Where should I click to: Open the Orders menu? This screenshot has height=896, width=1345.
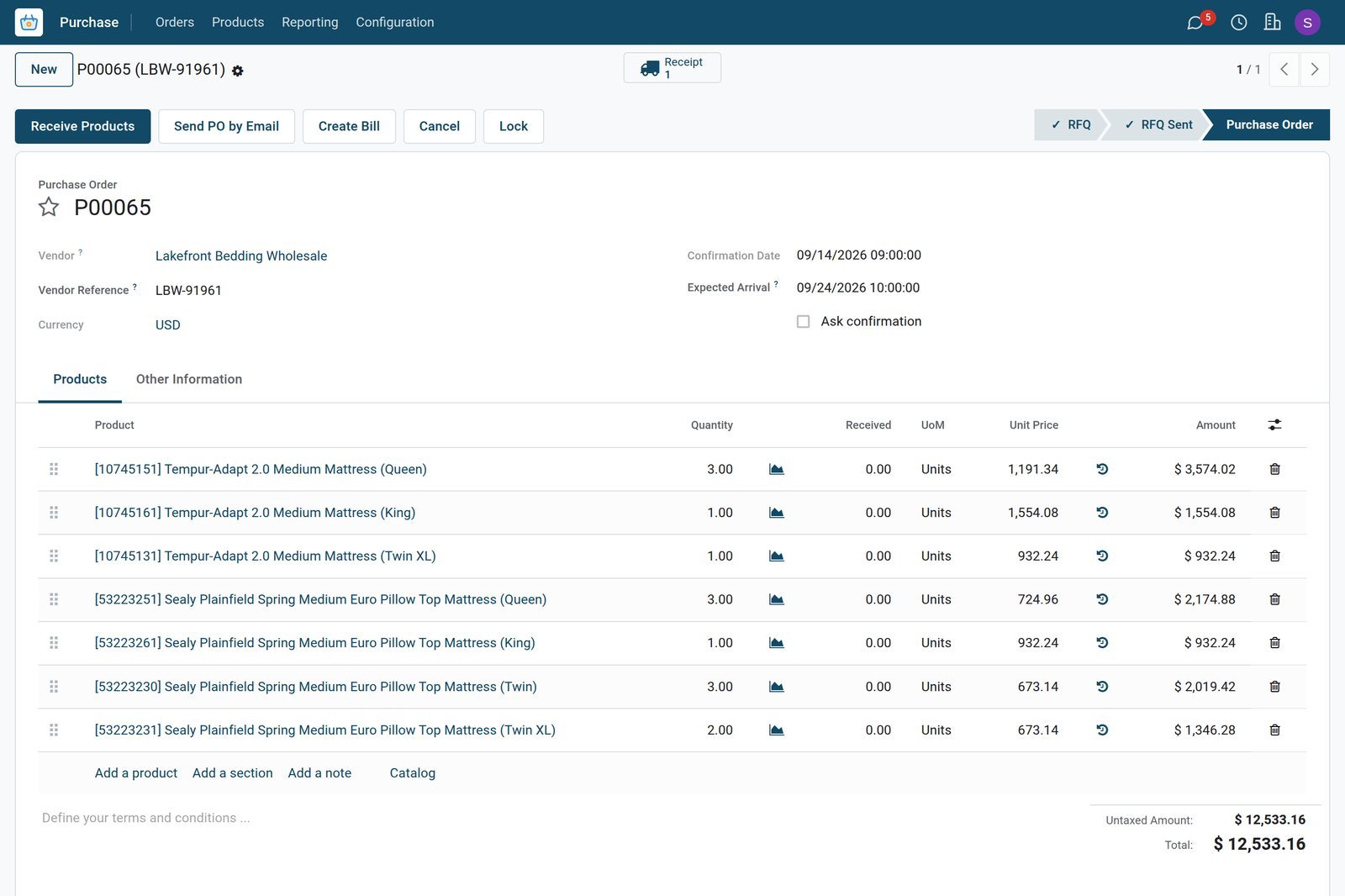(x=175, y=23)
